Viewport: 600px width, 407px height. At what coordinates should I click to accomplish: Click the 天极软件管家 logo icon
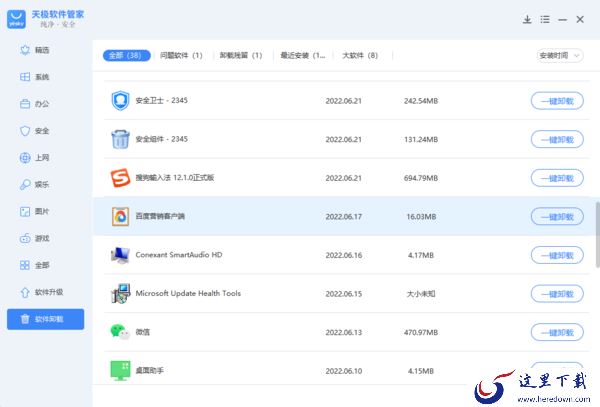click(16, 19)
